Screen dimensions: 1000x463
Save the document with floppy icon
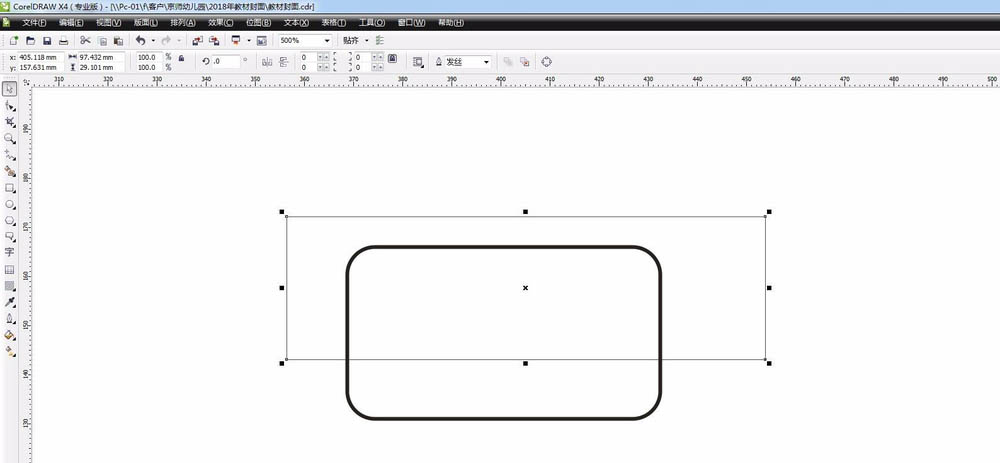[47, 40]
